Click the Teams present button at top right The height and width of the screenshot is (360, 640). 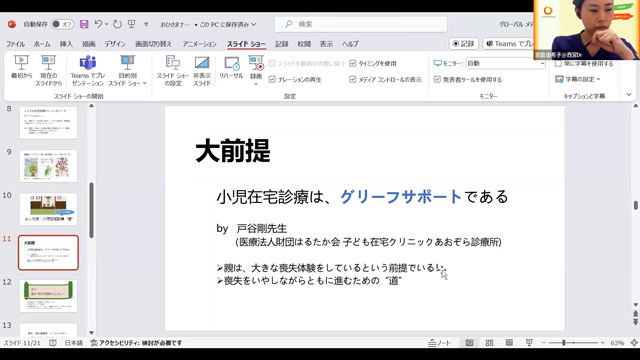(509, 44)
